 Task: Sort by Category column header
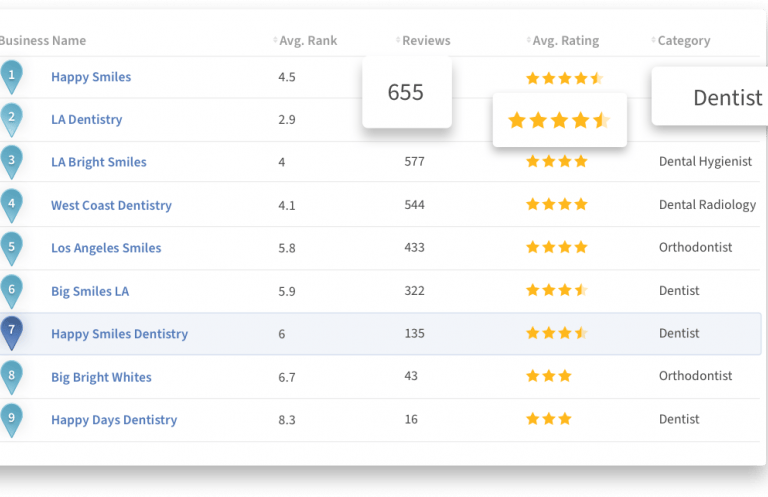pos(683,41)
